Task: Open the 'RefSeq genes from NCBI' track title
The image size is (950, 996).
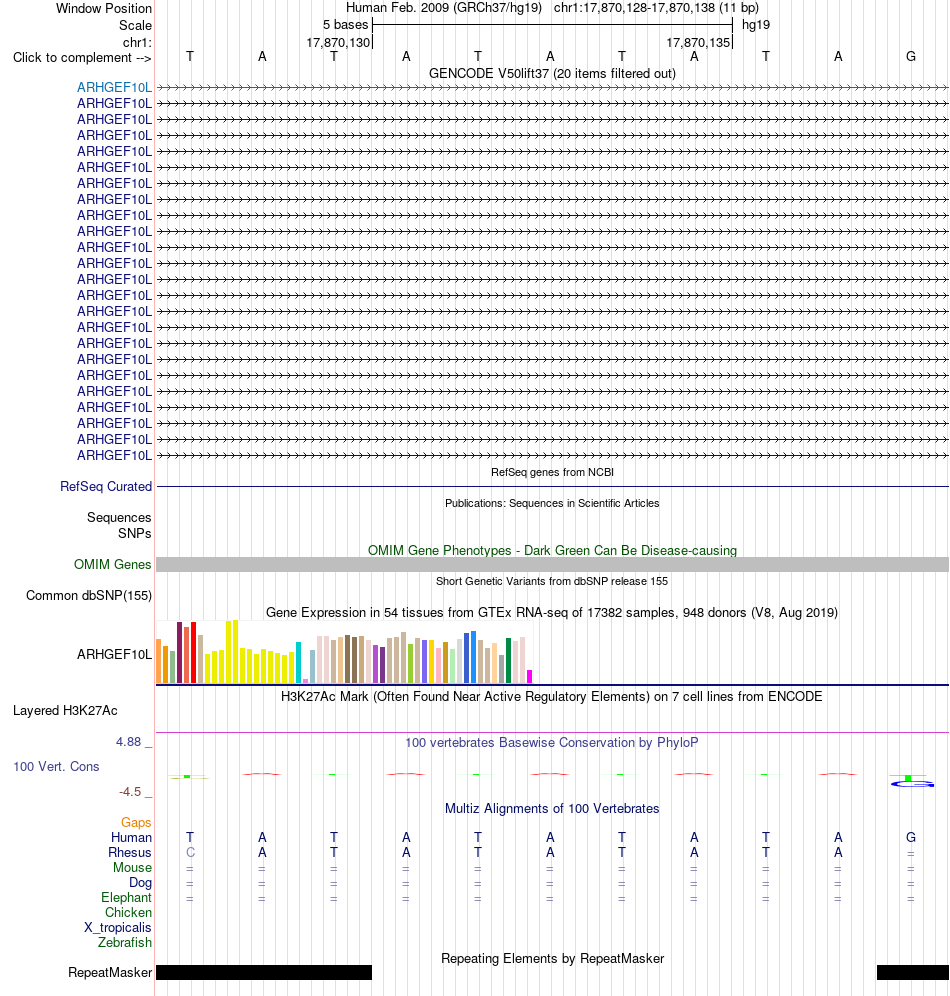Action: point(552,473)
